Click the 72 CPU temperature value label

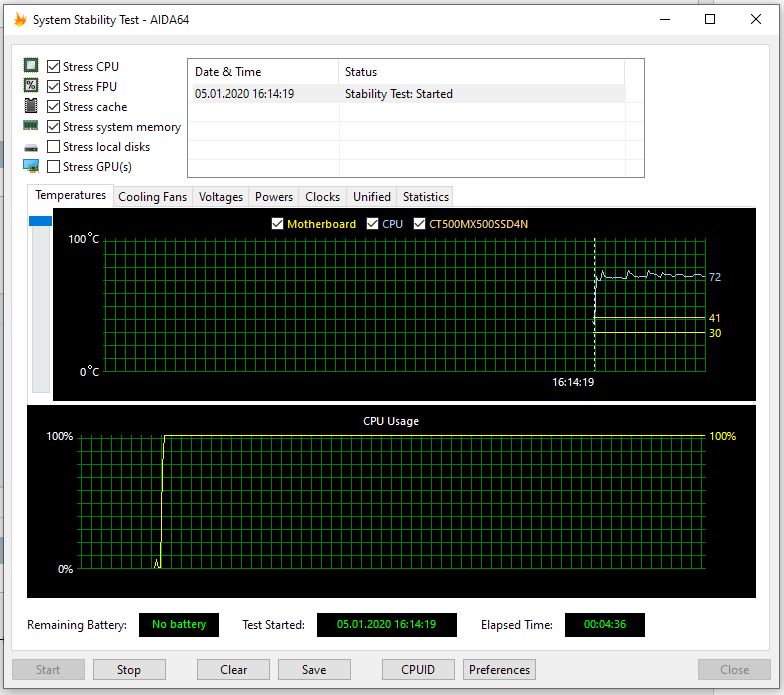click(715, 277)
